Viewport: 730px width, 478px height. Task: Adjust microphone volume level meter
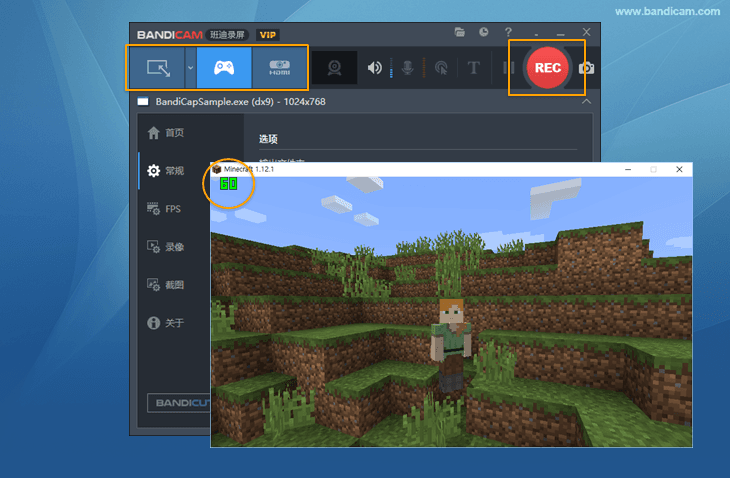(424, 68)
